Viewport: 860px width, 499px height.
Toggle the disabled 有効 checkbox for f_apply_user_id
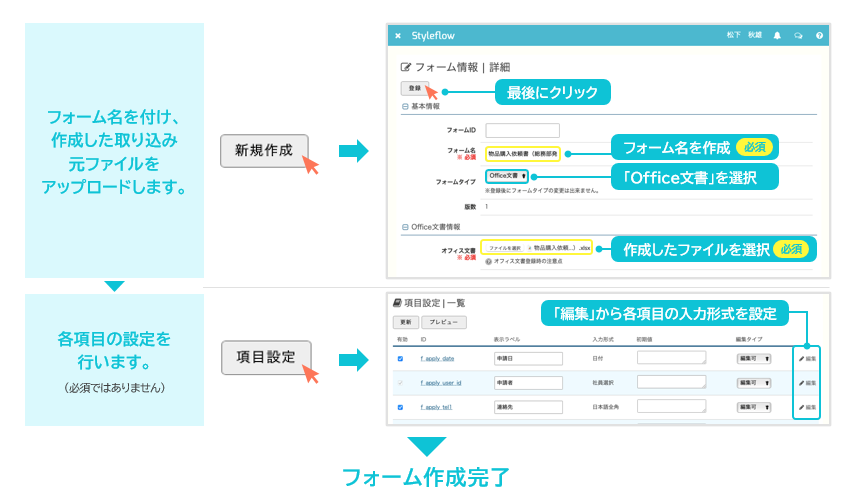[x=400, y=383]
